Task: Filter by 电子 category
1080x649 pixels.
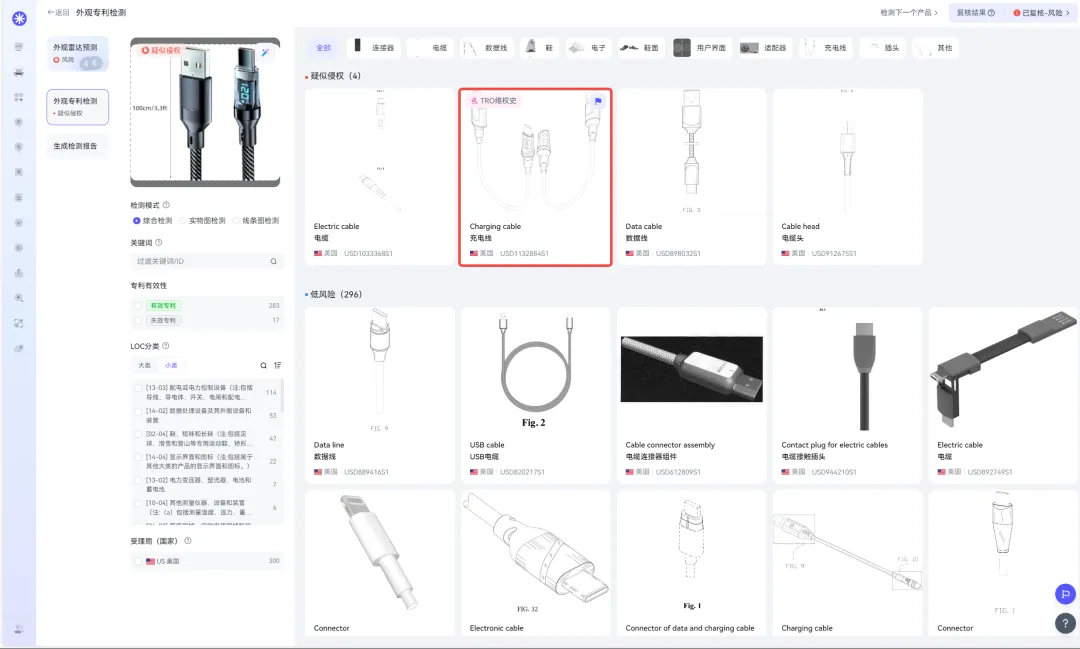Action: pyautogui.click(x=588, y=48)
